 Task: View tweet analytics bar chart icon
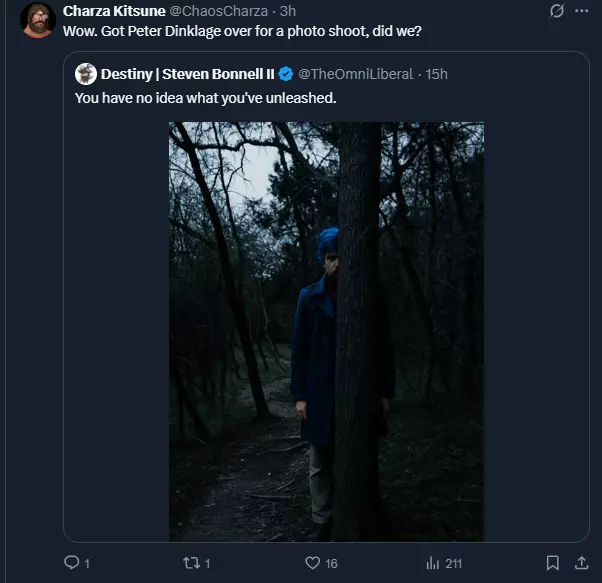(433, 563)
